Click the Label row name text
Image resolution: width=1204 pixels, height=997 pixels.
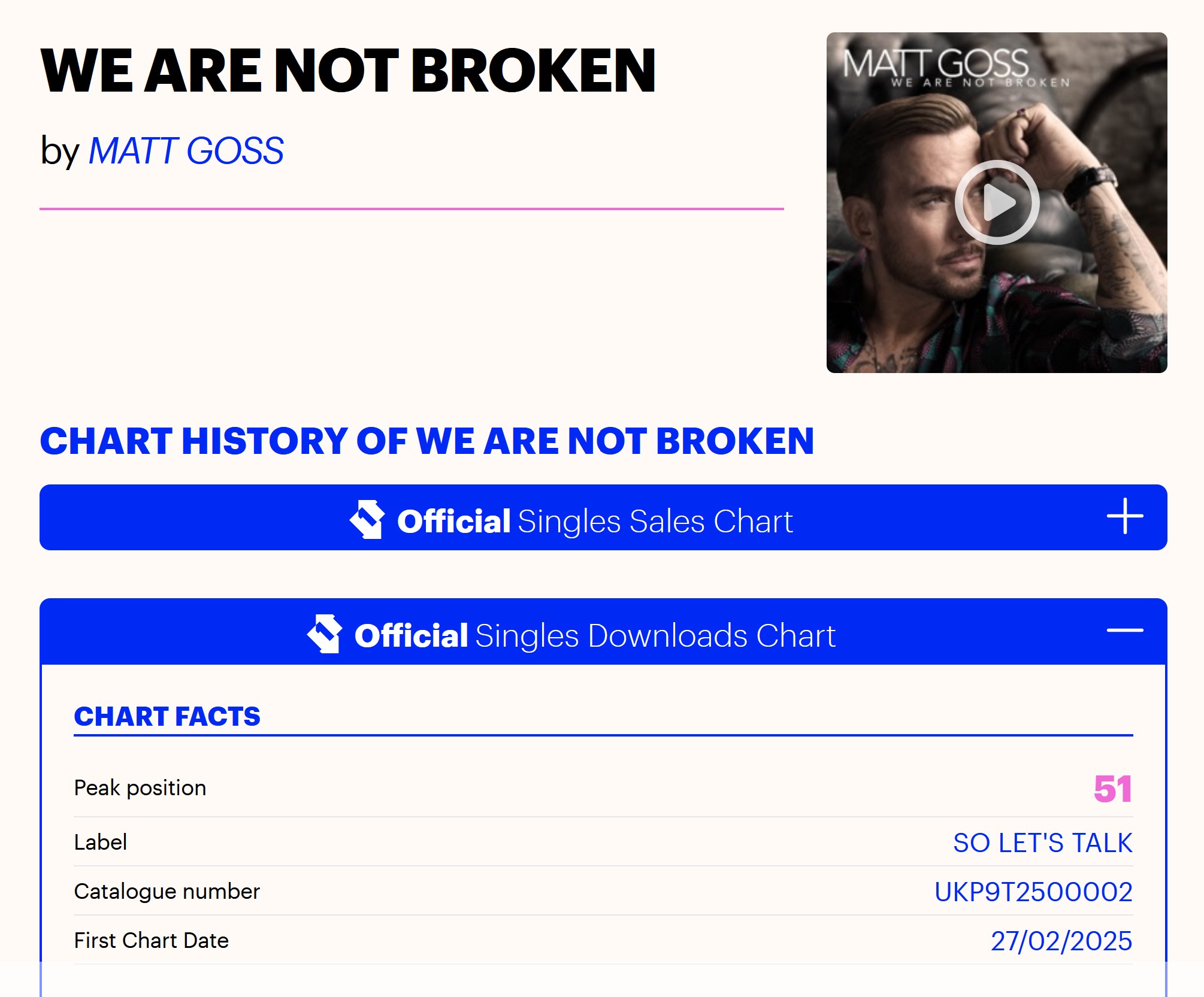point(101,843)
